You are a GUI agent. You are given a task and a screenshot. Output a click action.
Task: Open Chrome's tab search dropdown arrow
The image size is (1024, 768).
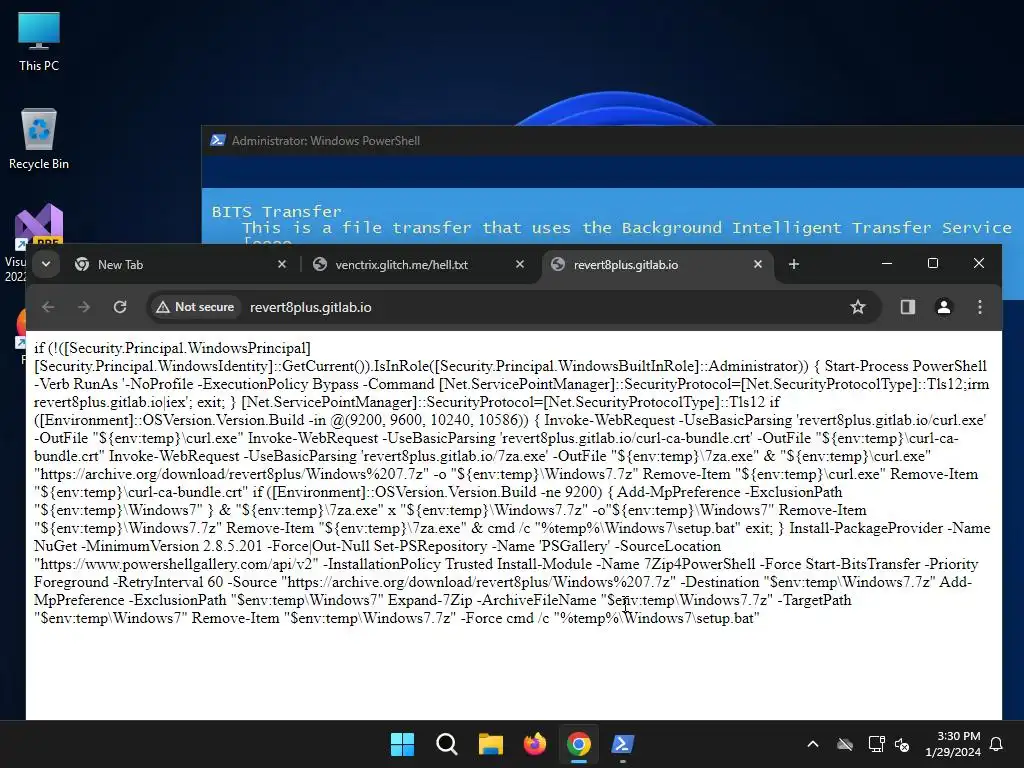pyautogui.click(x=46, y=264)
